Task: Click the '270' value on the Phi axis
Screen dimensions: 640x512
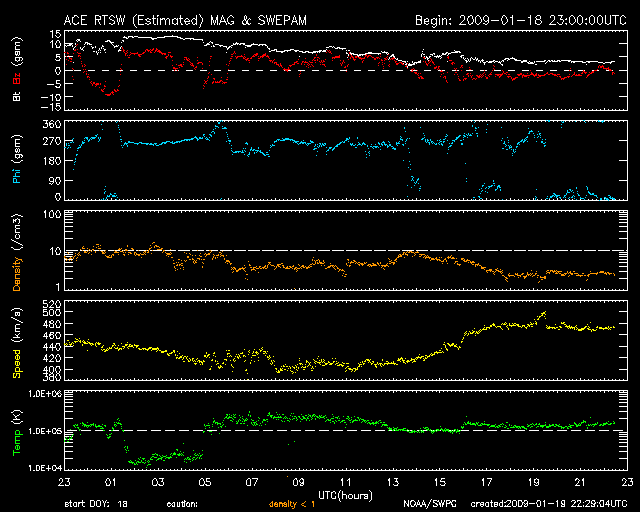Action: [x=52, y=142]
